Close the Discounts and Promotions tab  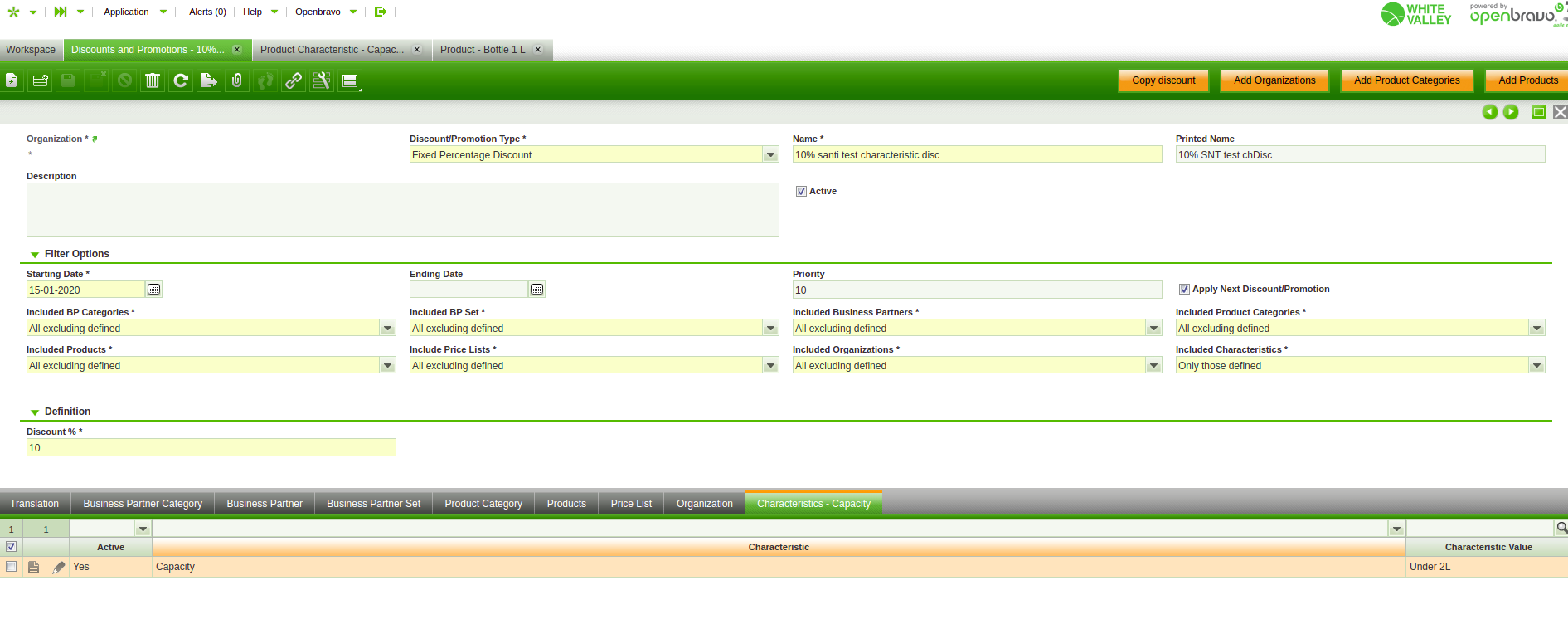(x=237, y=50)
